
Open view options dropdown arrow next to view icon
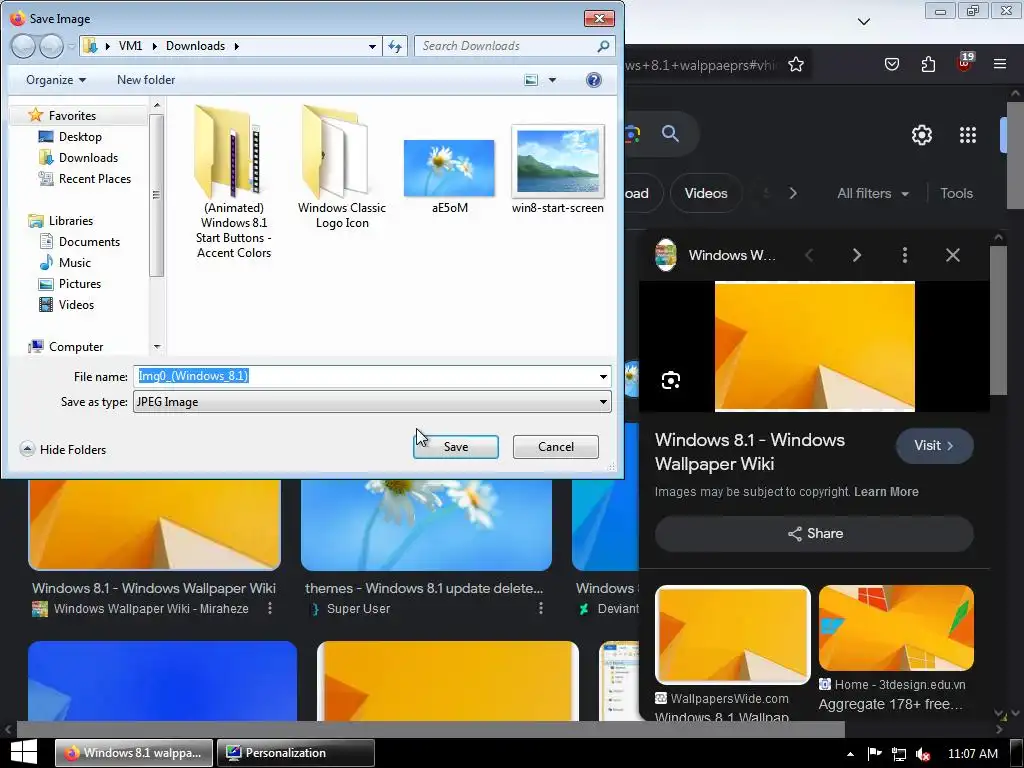[x=552, y=80]
